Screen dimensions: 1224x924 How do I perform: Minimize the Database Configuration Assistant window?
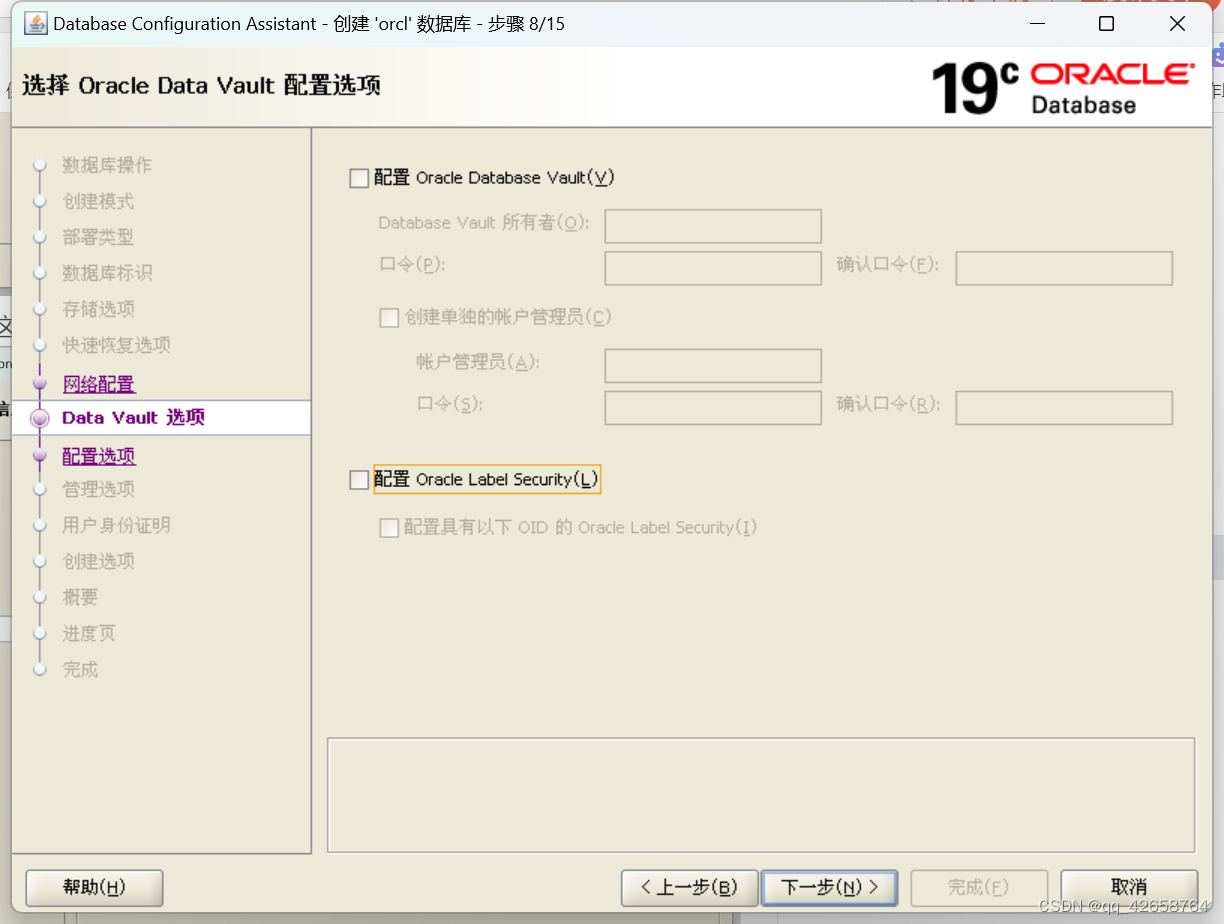pyautogui.click(x=1035, y=23)
